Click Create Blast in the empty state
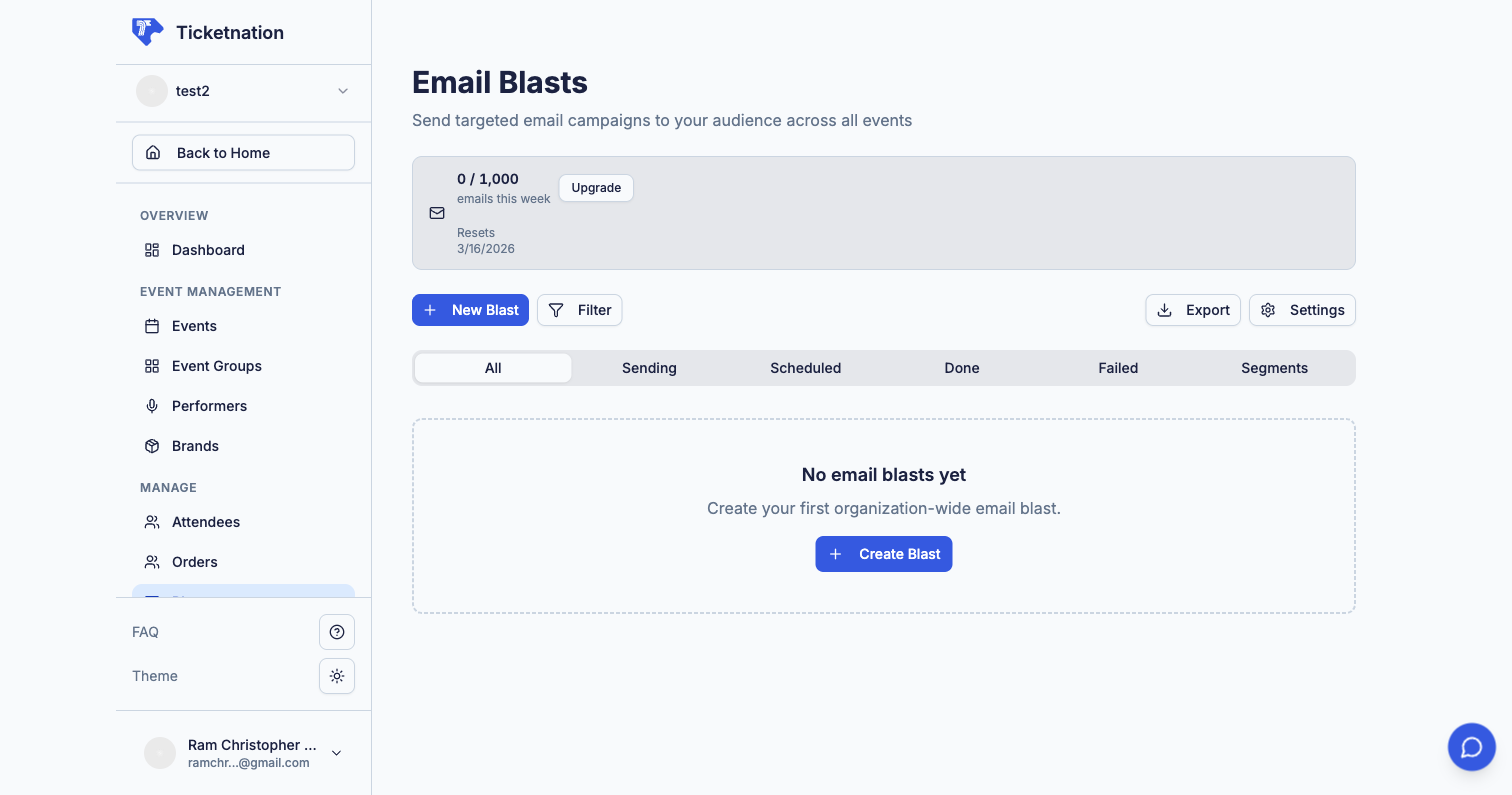The height and width of the screenshot is (795, 1512). (883, 554)
